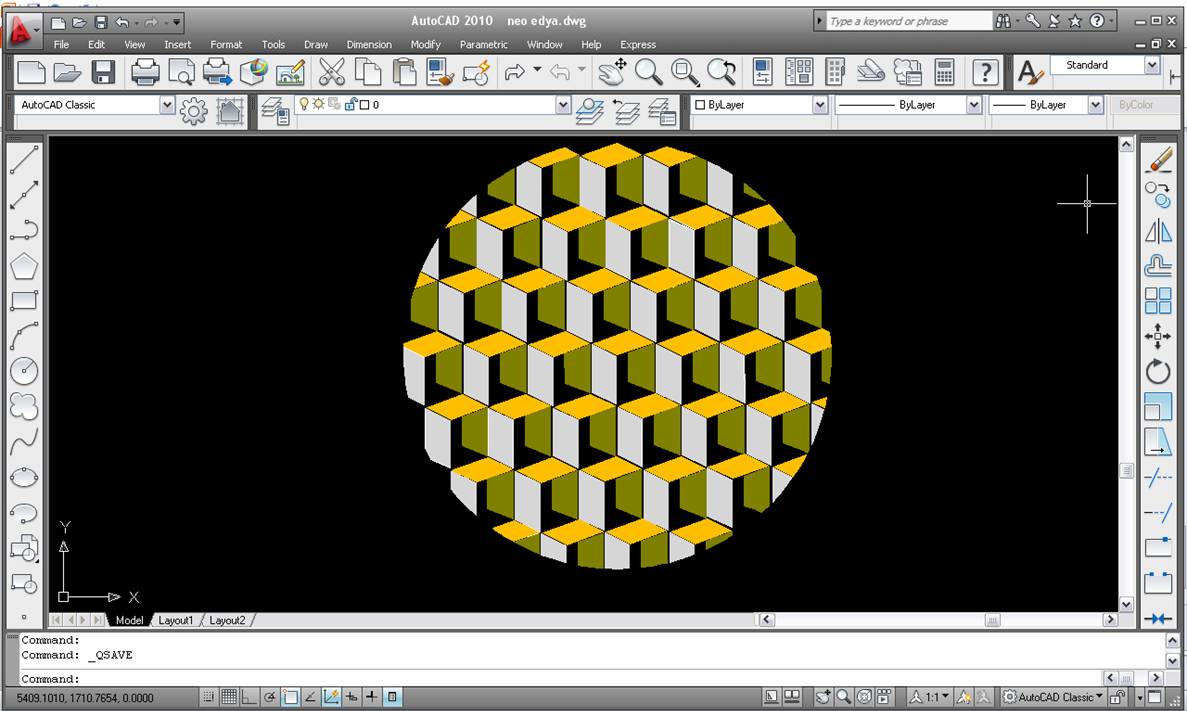The height and width of the screenshot is (711, 1187).
Task: Switch to the Layout1 tab
Action: click(175, 620)
